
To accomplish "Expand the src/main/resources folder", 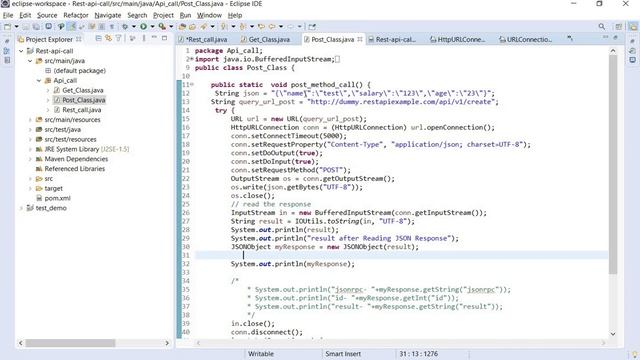I will click(30, 120).
